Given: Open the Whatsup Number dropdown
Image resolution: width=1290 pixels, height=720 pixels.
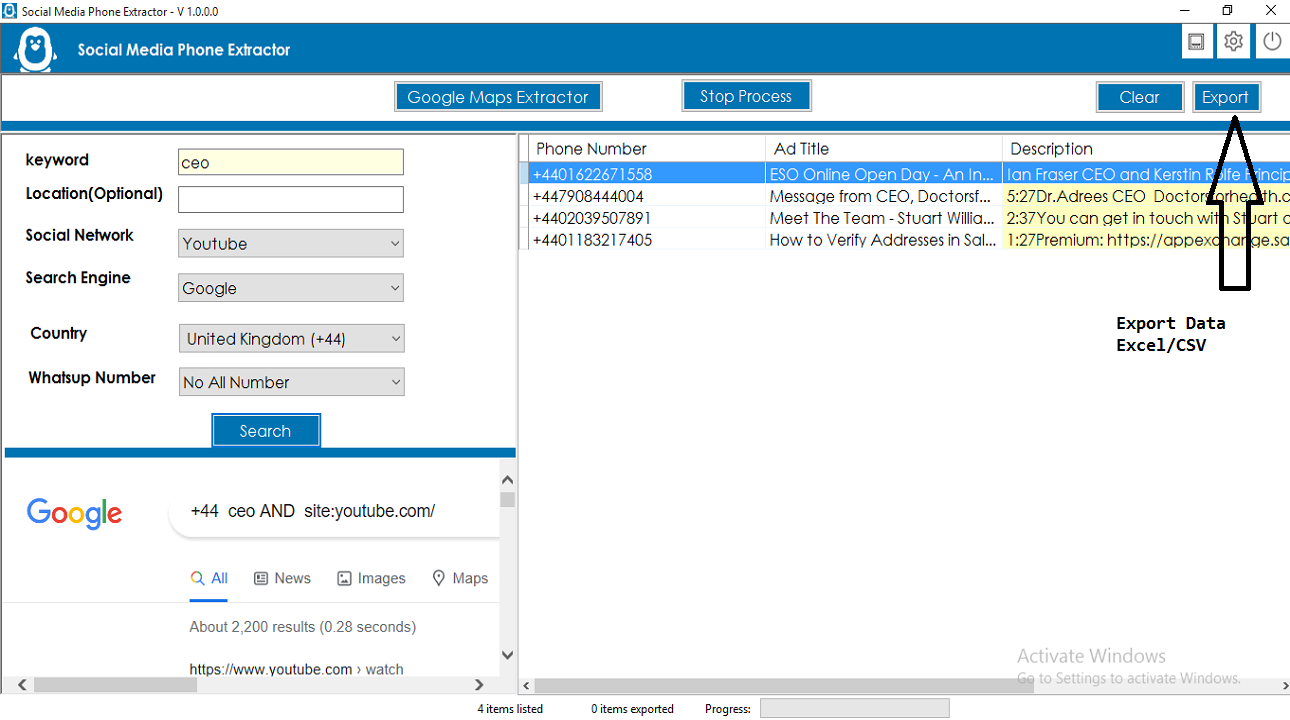Looking at the screenshot, I should [291, 381].
